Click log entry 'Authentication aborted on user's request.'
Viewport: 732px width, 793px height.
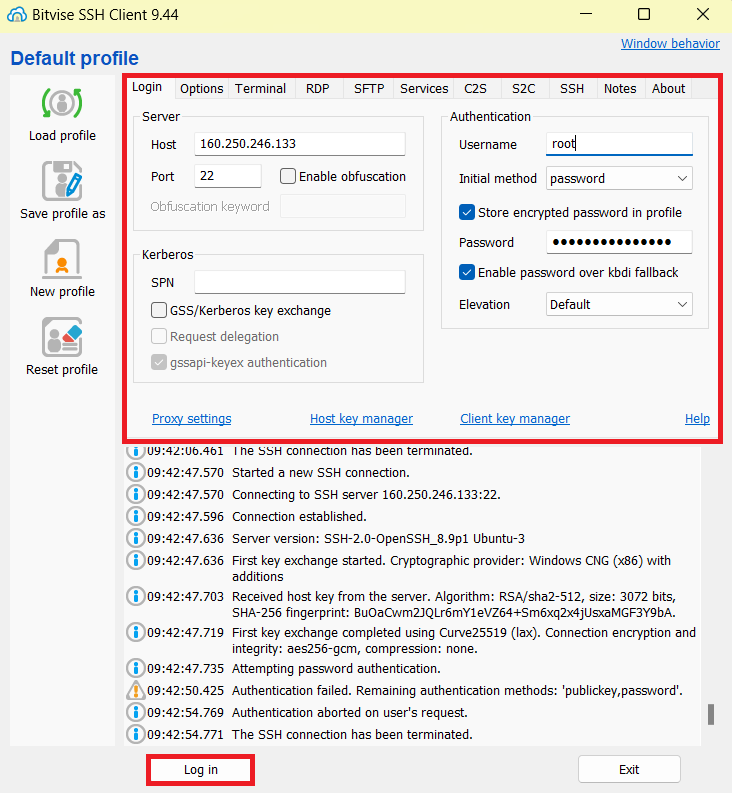click(x=350, y=712)
